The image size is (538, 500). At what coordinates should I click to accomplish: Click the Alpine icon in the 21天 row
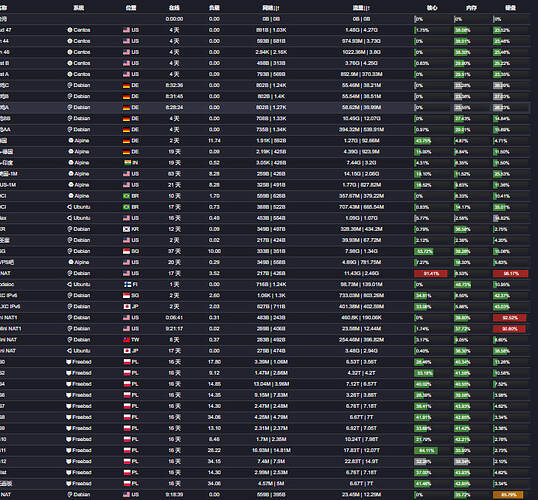coord(71,185)
